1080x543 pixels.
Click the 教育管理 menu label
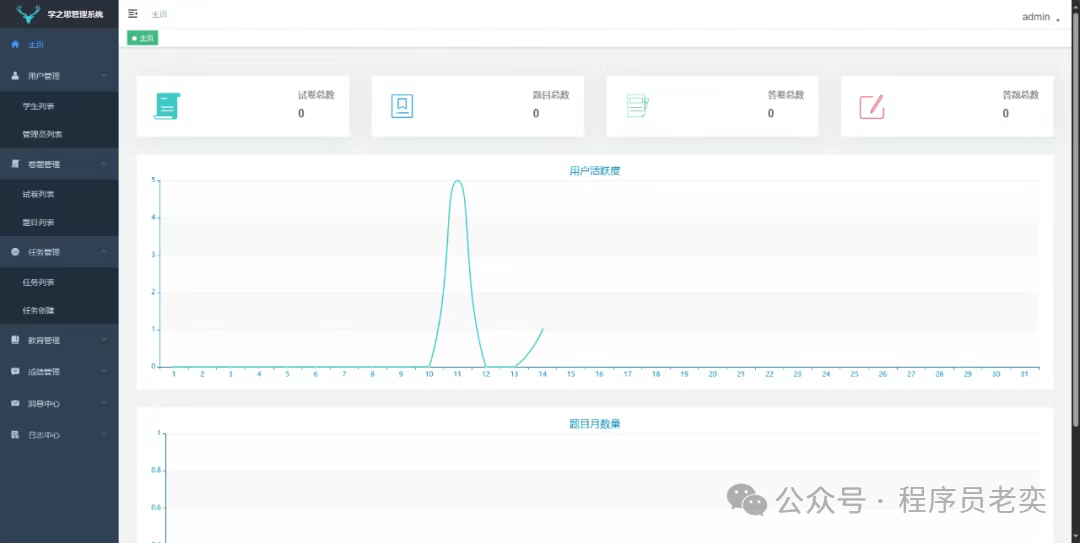[43, 340]
